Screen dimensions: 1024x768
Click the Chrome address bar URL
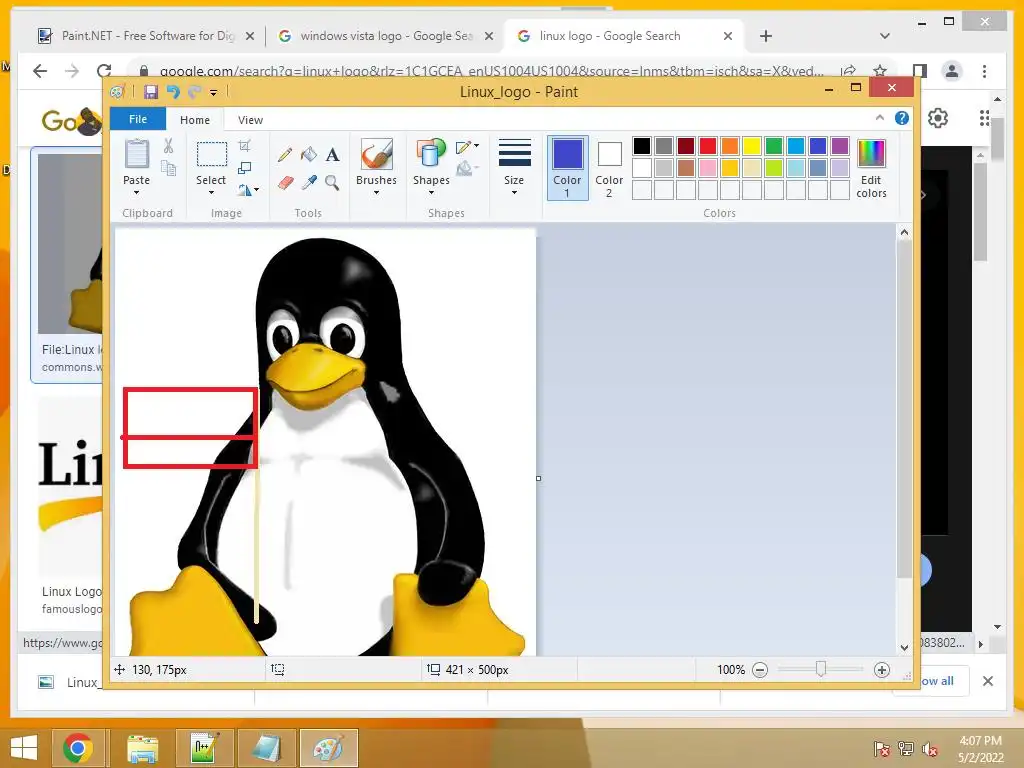tap(491, 71)
